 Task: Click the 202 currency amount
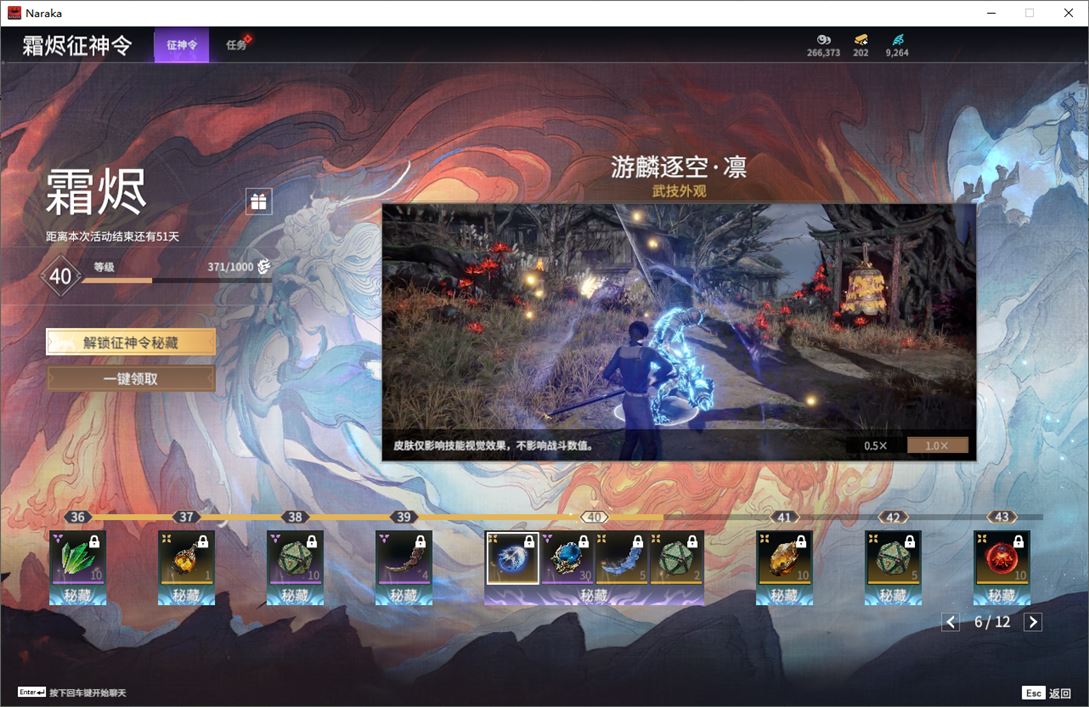(861, 53)
